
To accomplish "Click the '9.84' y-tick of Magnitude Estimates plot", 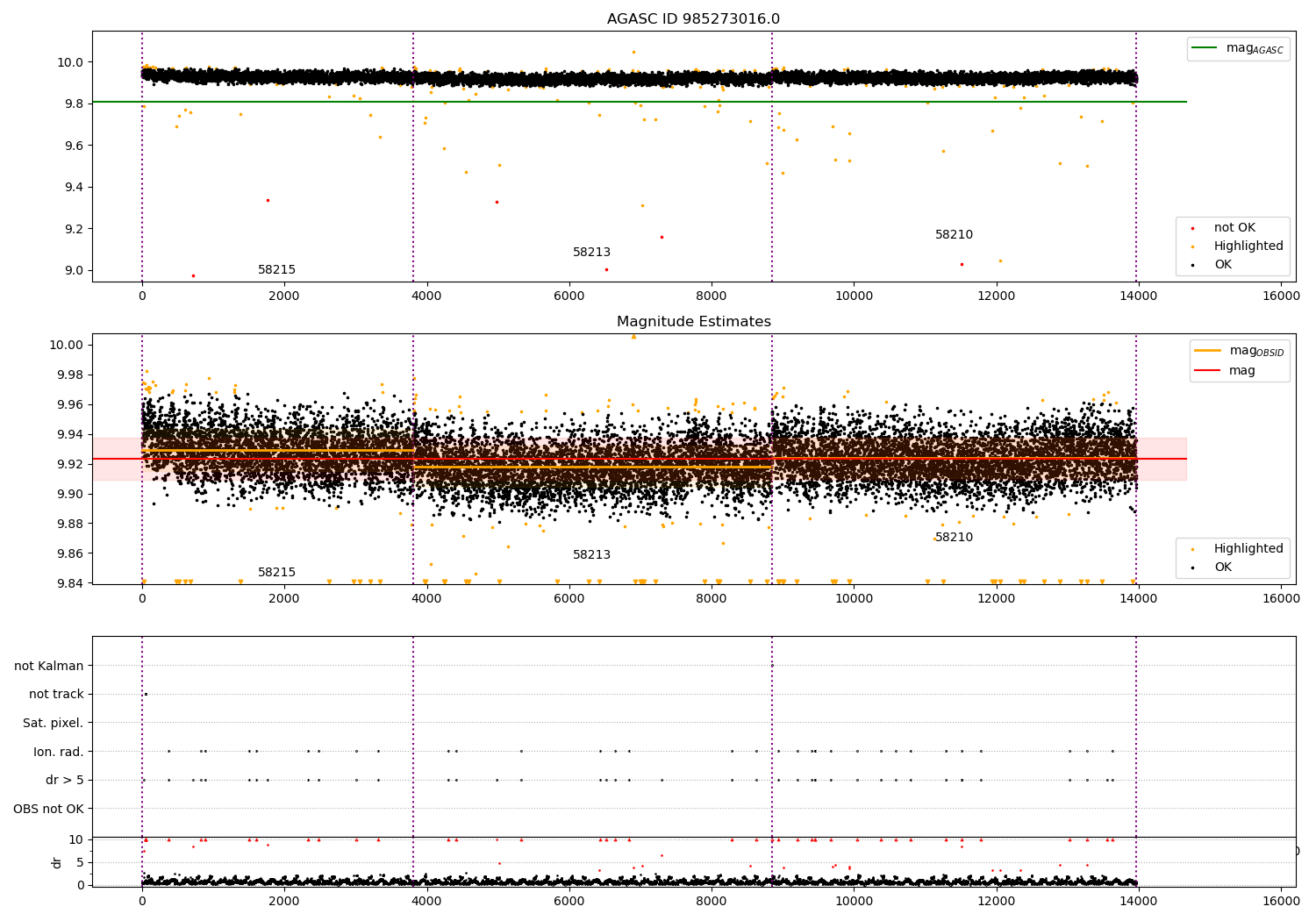I will (69, 583).
